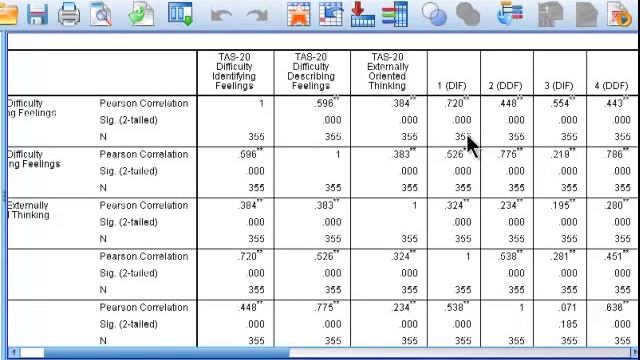The image size is (640, 360).
Task: Select the '3 (DIF)' column header
Action: coord(559,86)
